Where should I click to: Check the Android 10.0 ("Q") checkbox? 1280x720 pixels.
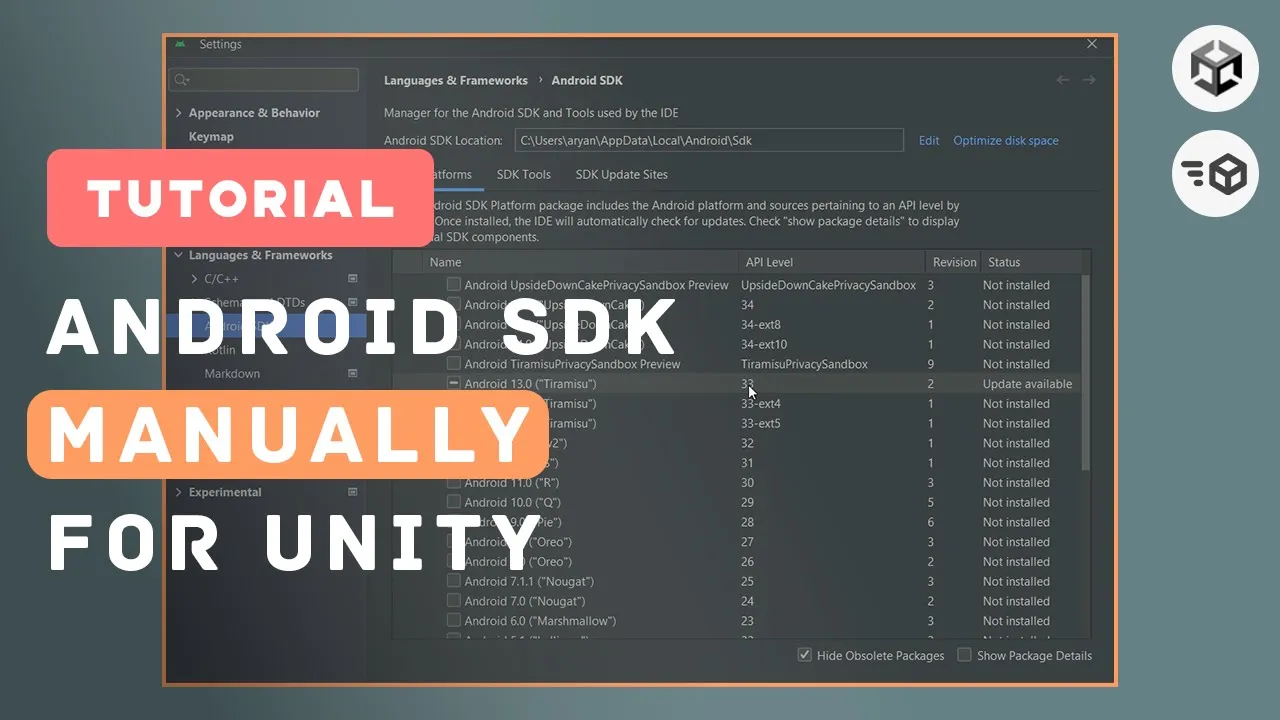tap(454, 502)
